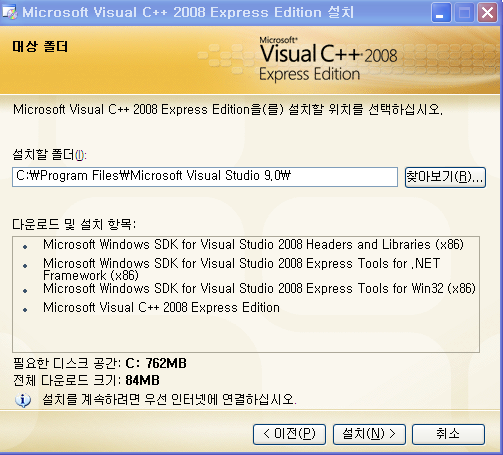Click the Visual C++ 2008 Express Edition logo

click(x=328, y=59)
